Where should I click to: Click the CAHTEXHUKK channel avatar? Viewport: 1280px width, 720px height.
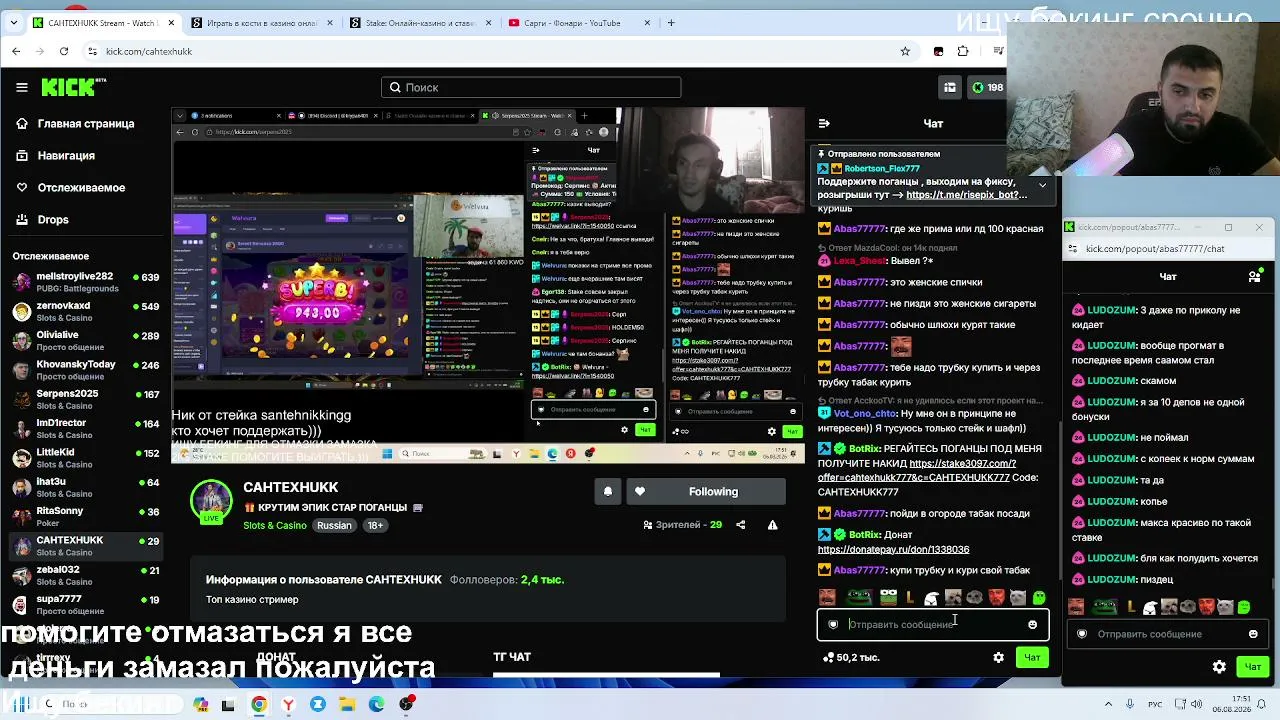point(211,501)
